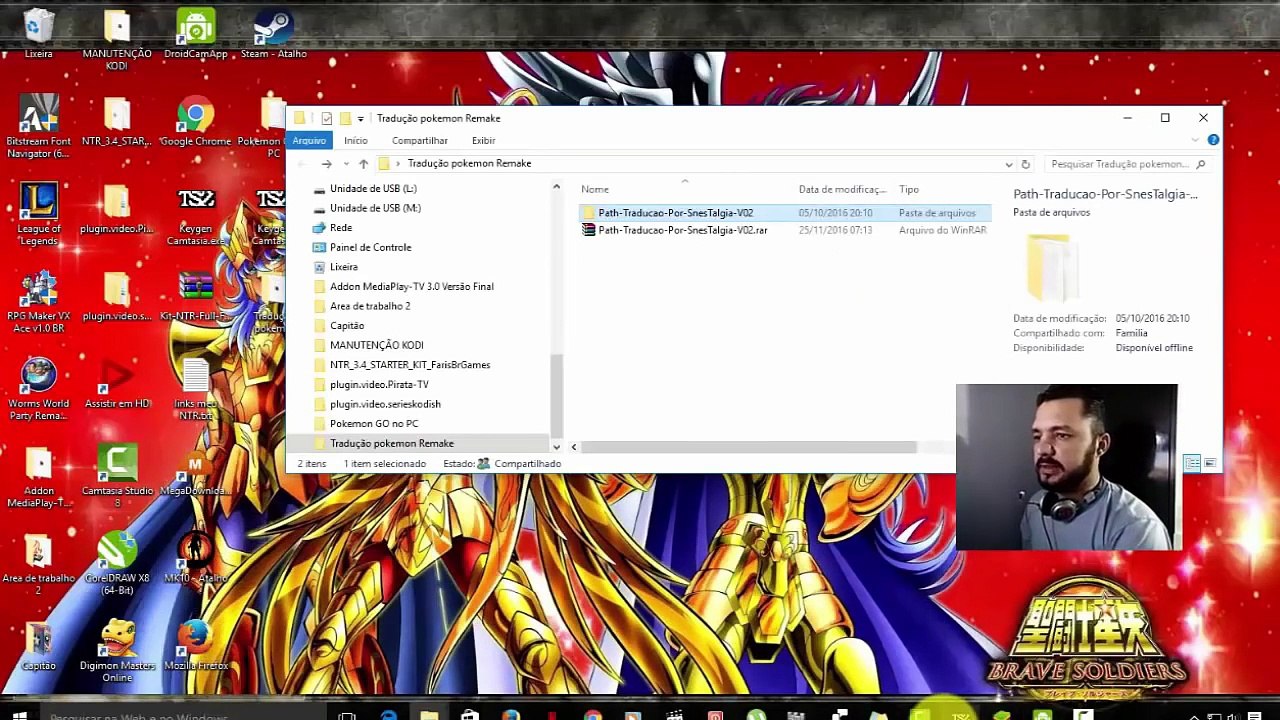
Task: Launch Digimon Masters Online icon
Action: coord(117,650)
